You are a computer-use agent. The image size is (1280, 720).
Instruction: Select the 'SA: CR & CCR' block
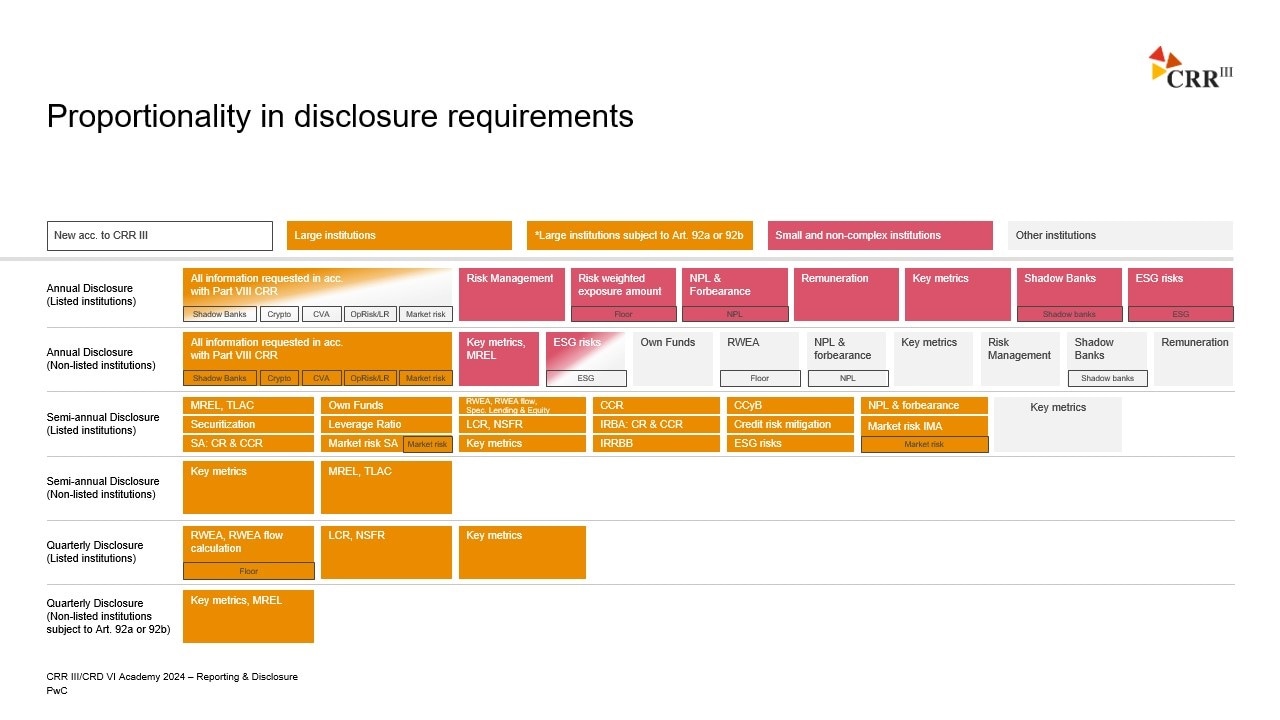[248, 444]
